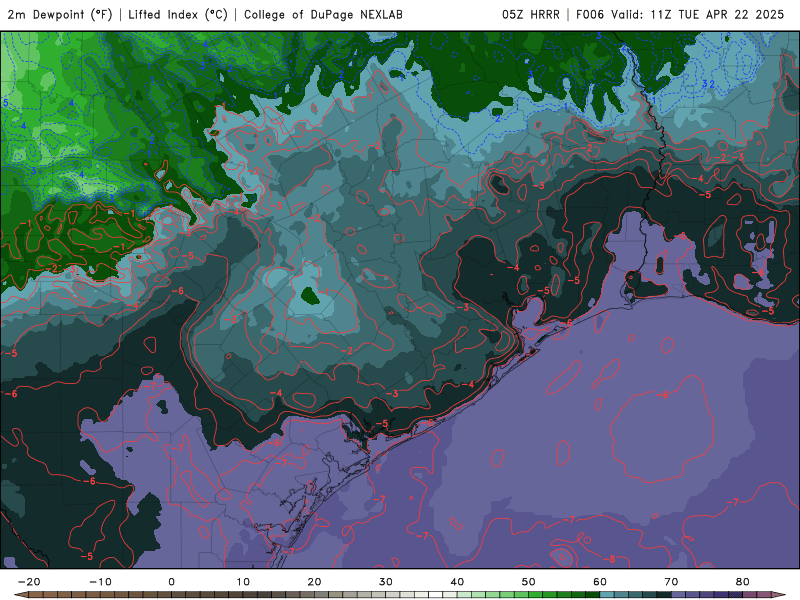The width and height of the screenshot is (800, 600).
Task: Select the 0 tick label on the legend
Action: point(171,582)
